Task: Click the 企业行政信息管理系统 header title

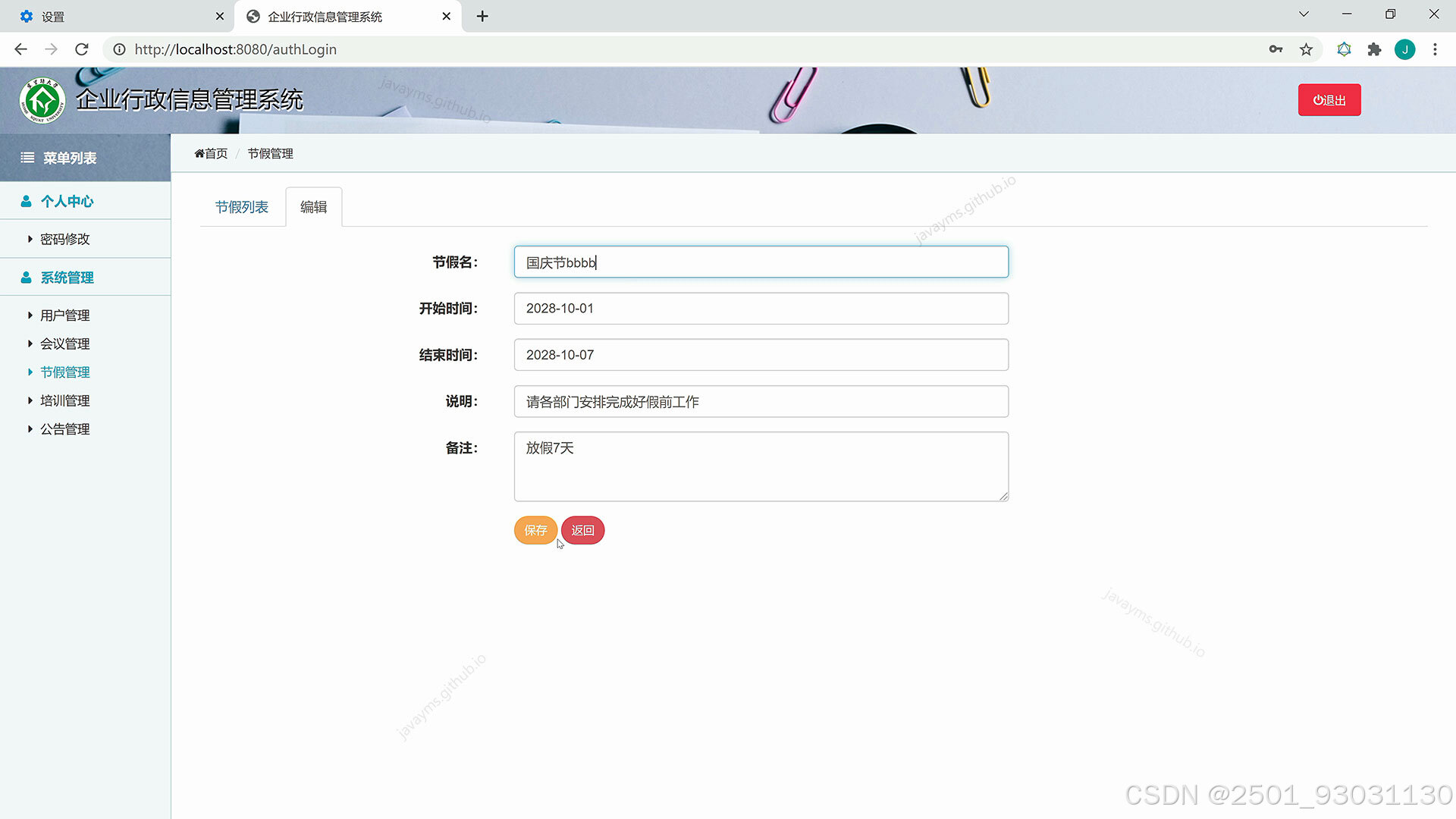Action: (x=189, y=100)
